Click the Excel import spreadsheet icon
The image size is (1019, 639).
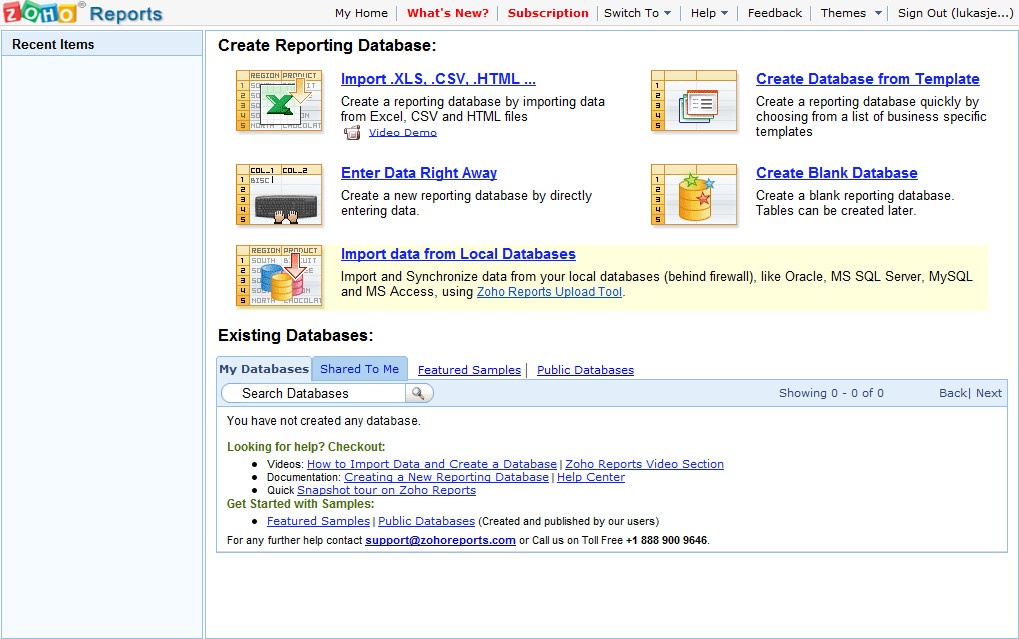(x=279, y=101)
